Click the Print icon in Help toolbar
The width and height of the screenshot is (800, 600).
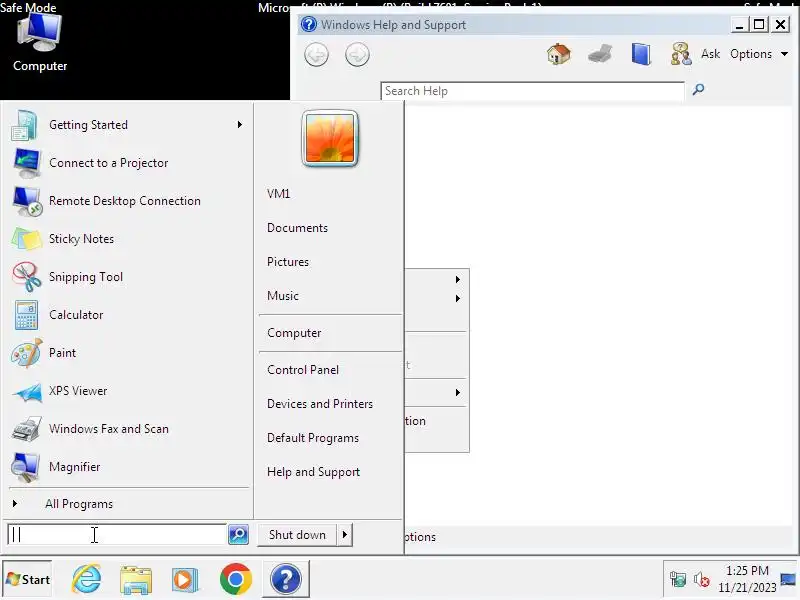tap(600, 54)
